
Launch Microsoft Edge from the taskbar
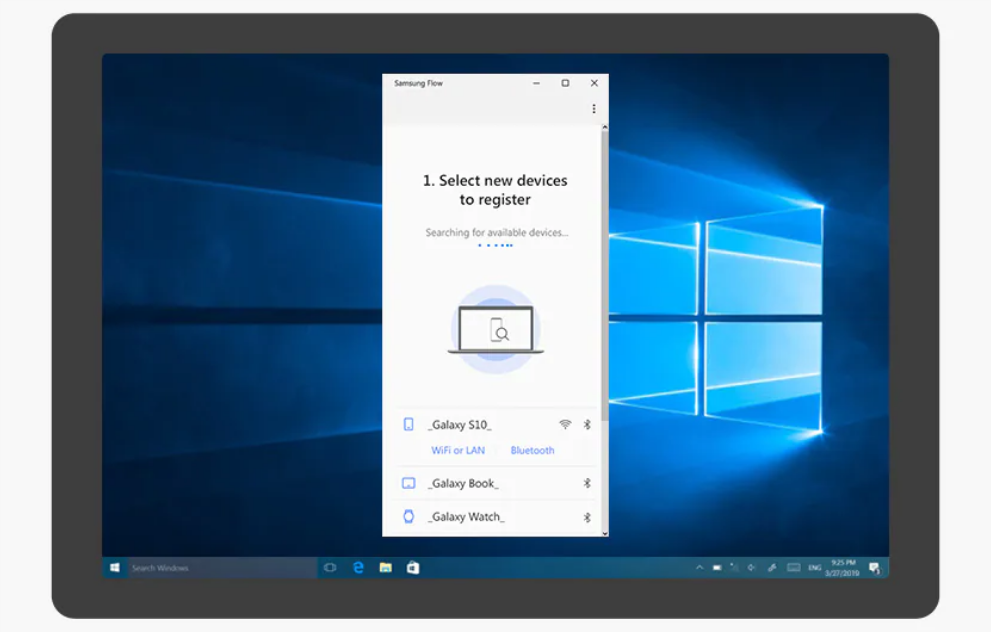(x=358, y=568)
